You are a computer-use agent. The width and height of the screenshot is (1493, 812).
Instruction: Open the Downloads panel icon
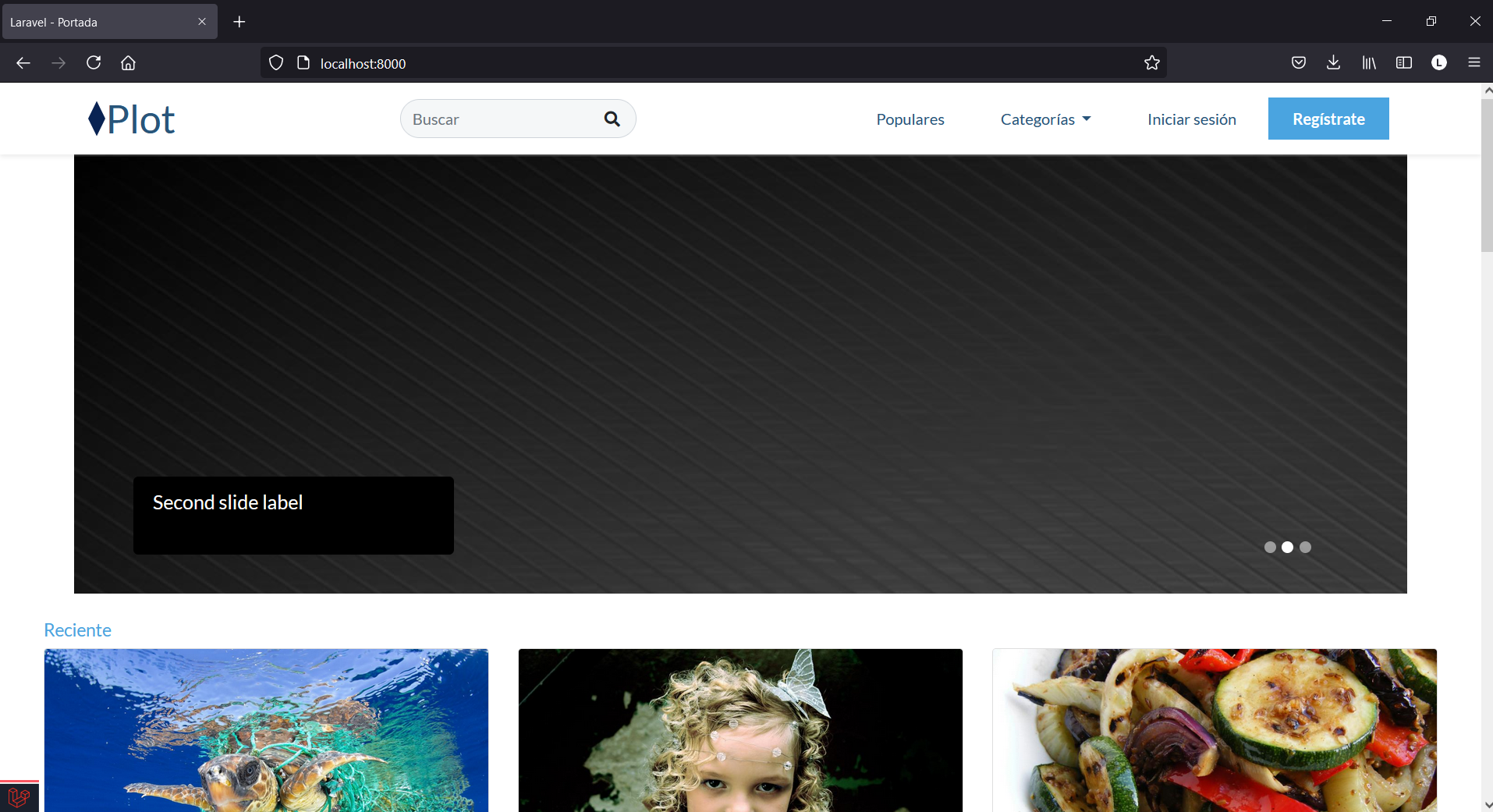[x=1333, y=63]
